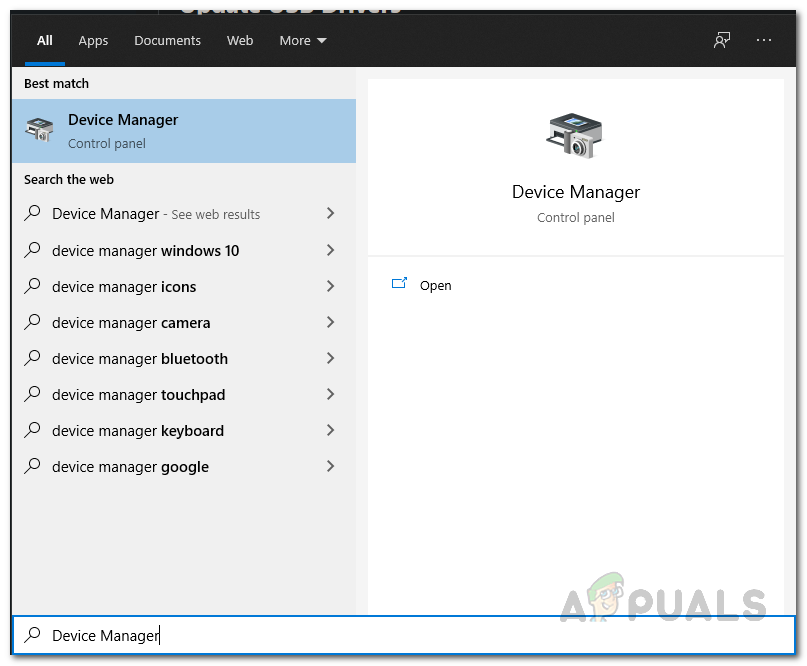Switch to the Documents search tab
The image size is (807, 666).
pyautogui.click(x=167, y=41)
